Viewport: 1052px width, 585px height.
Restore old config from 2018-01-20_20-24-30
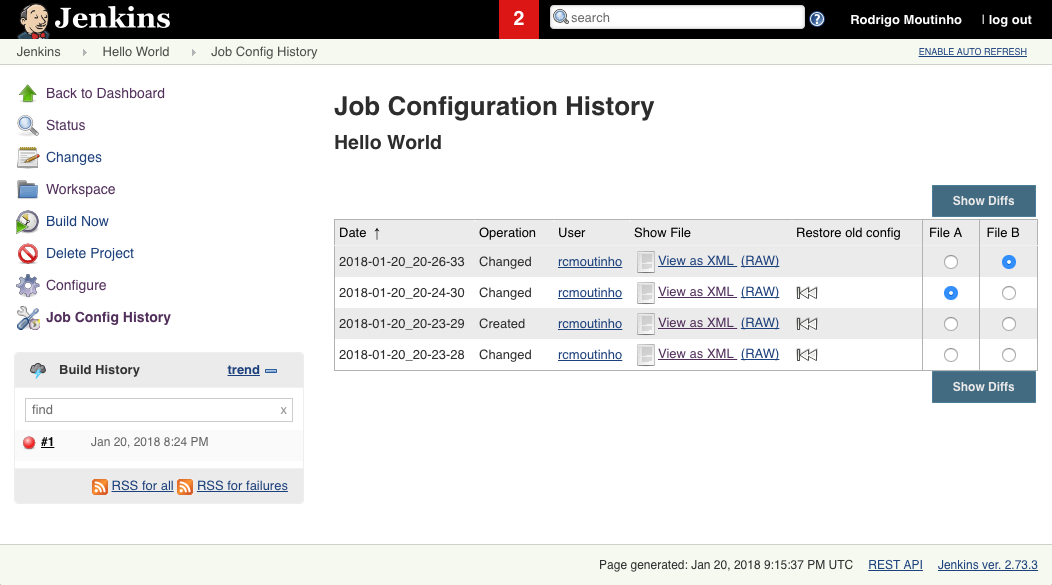[x=806, y=293]
